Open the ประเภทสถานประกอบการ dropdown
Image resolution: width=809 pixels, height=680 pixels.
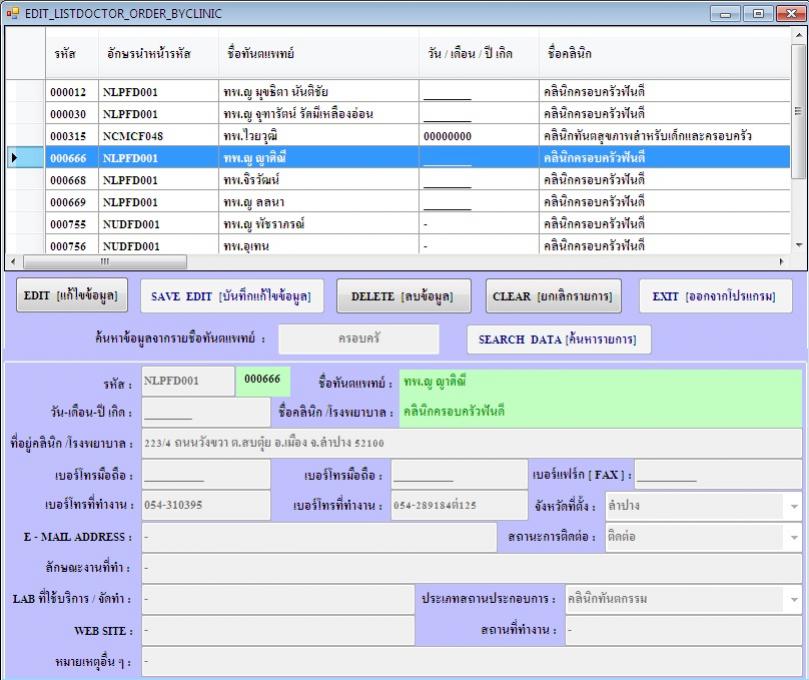click(x=794, y=600)
